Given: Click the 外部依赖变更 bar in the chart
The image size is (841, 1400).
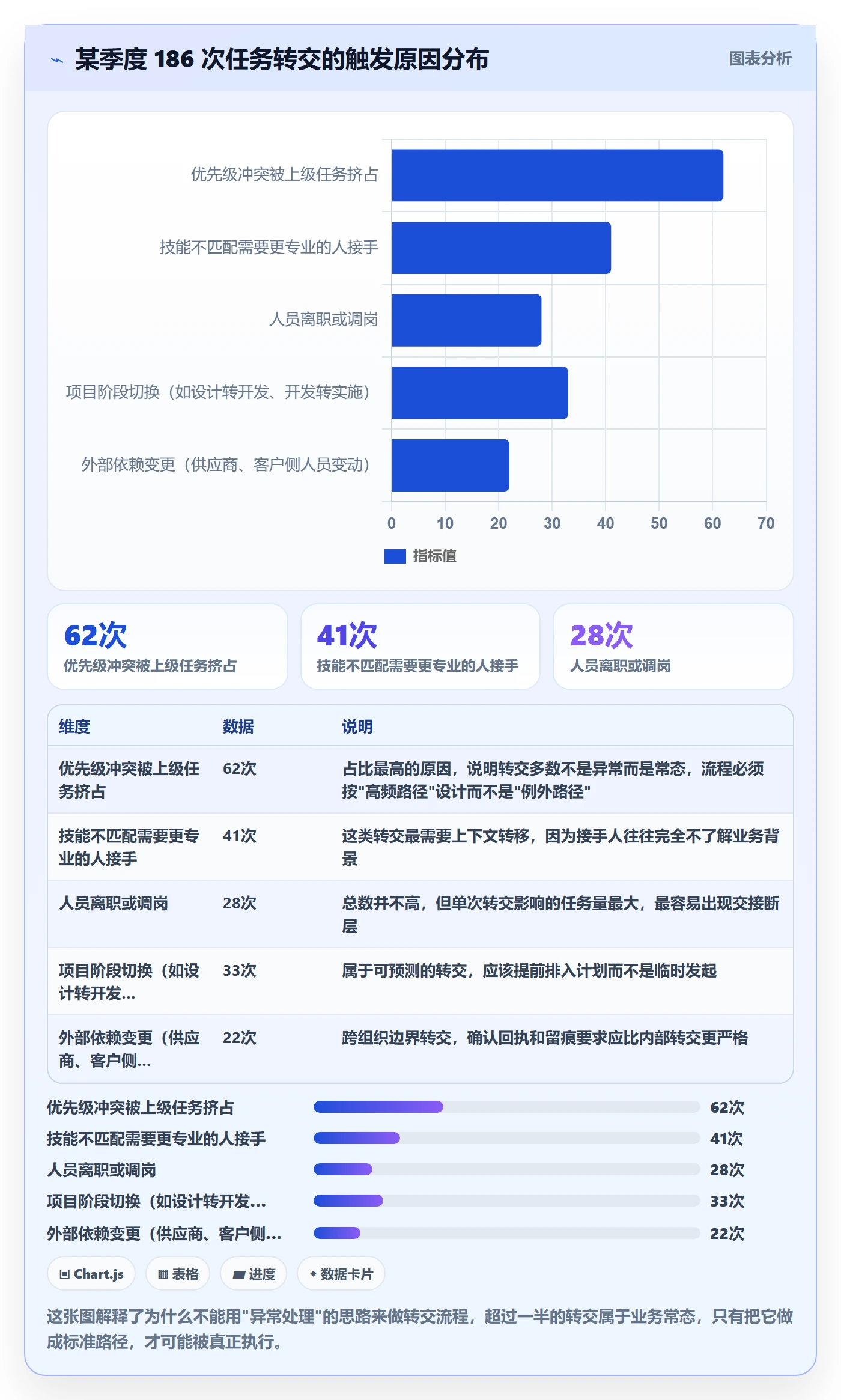Looking at the screenshot, I should pos(451,465).
